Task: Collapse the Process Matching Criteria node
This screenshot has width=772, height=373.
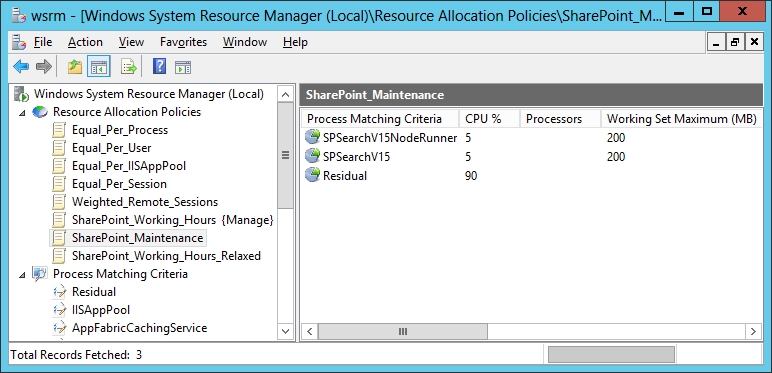Action: (22, 275)
